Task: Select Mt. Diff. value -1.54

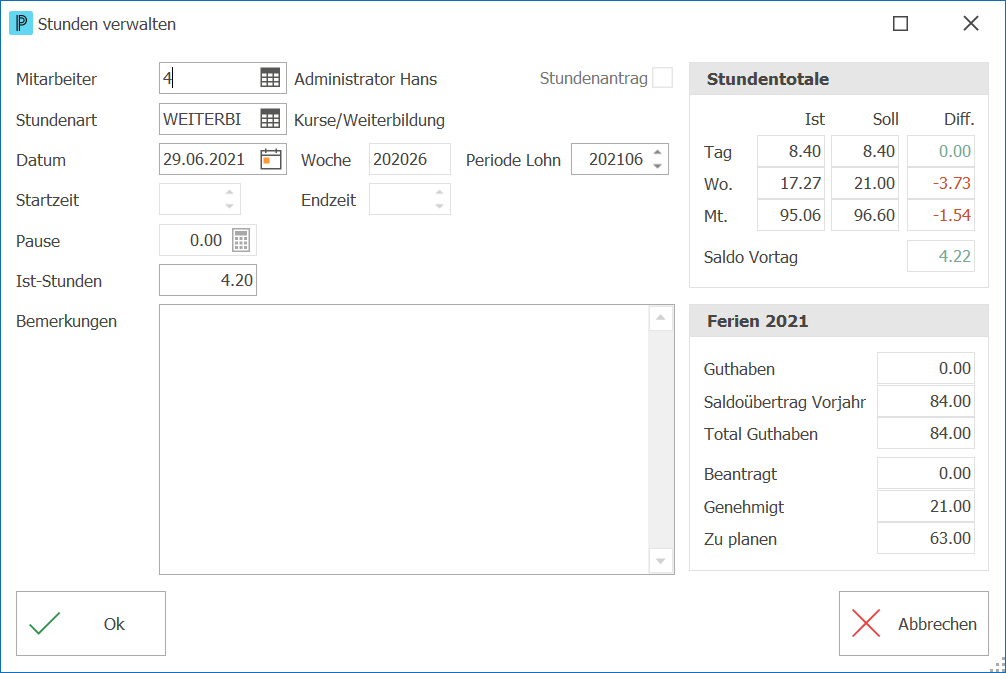Action: point(941,216)
